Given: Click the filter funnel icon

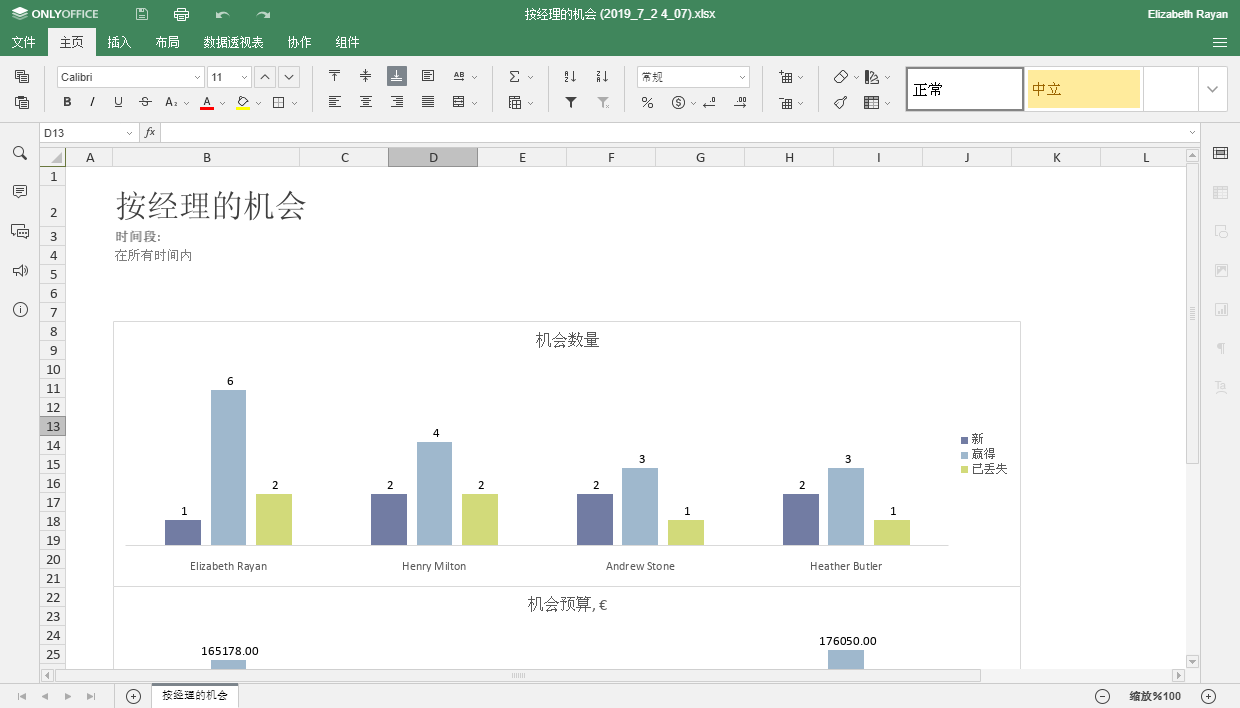Looking at the screenshot, I should pyautogui.click(x=571, y=102).
